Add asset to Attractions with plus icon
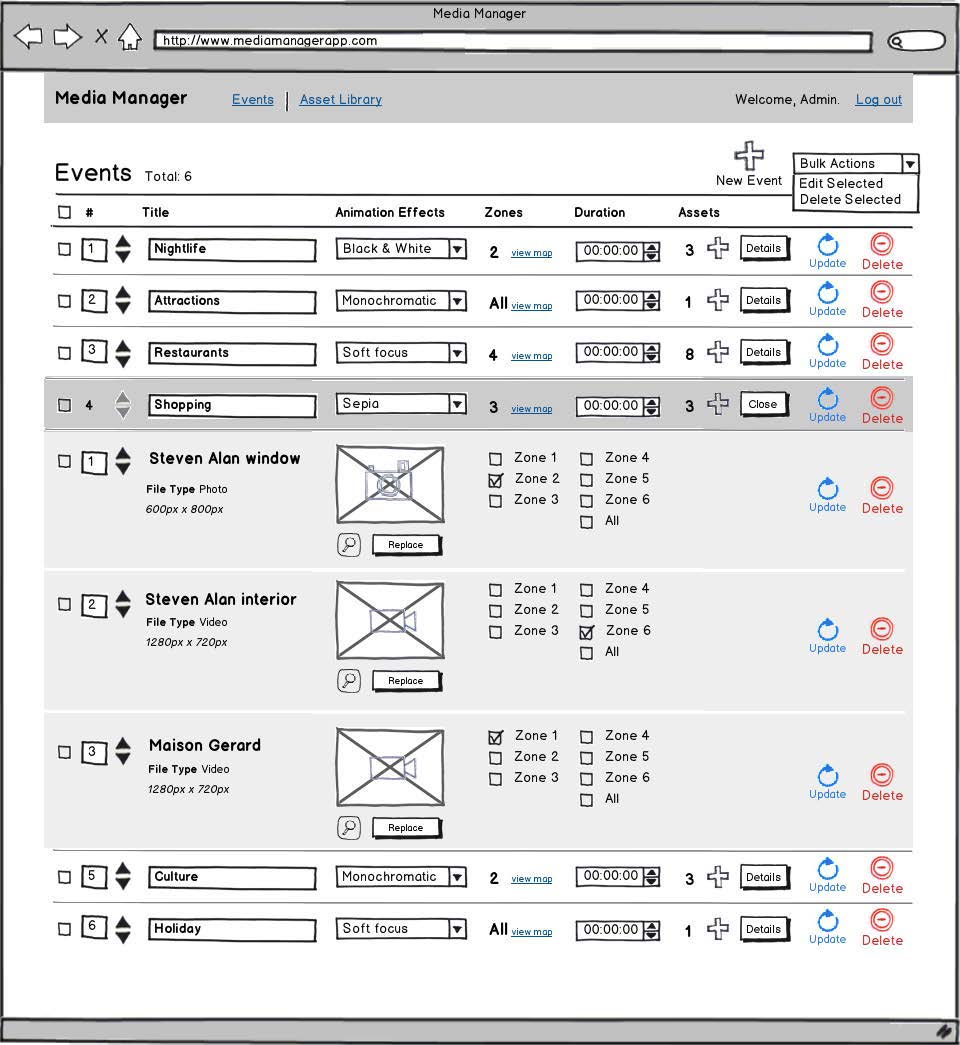Image resolution: width=960 pixels, height=1045 pixels. coord(718,300)
